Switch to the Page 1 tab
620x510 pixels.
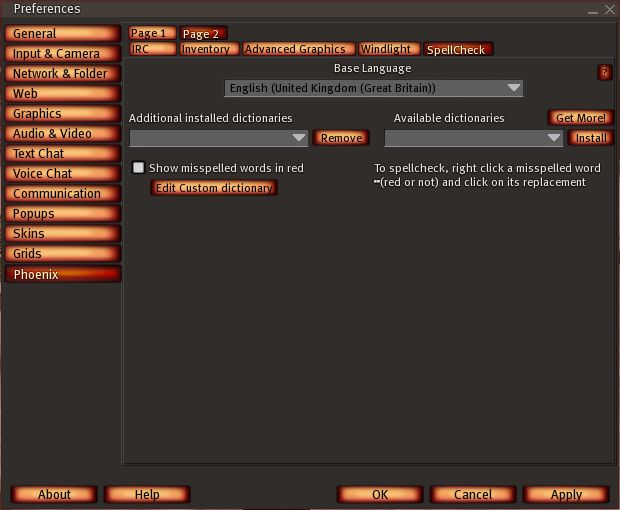coord(151,33)
